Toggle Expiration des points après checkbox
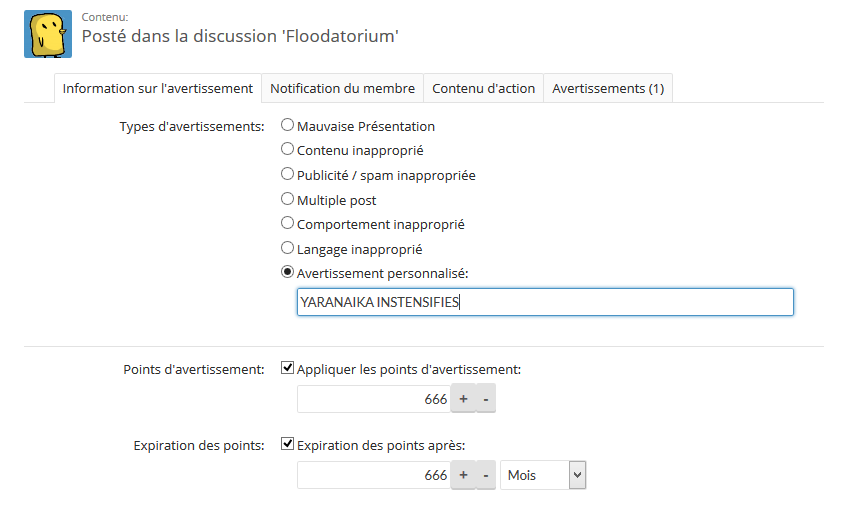 [288, 444]
